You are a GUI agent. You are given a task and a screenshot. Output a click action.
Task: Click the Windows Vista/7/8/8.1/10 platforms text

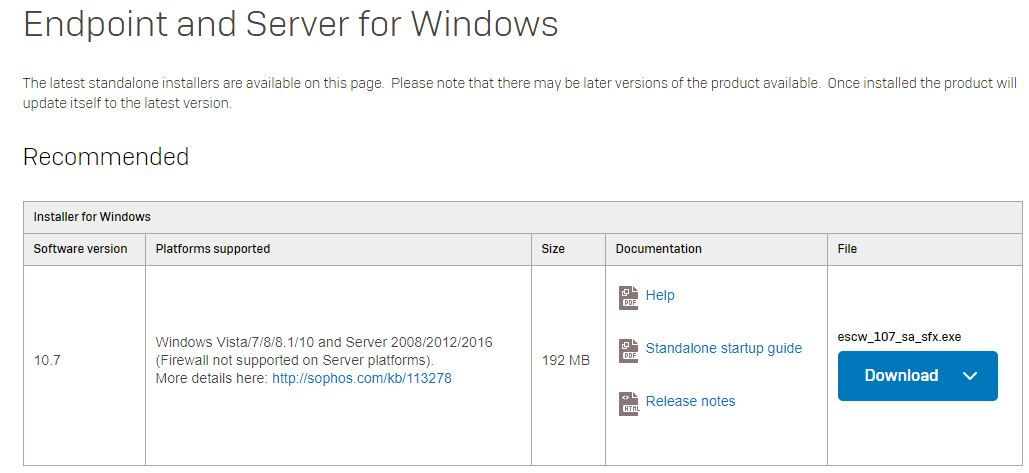324,342
